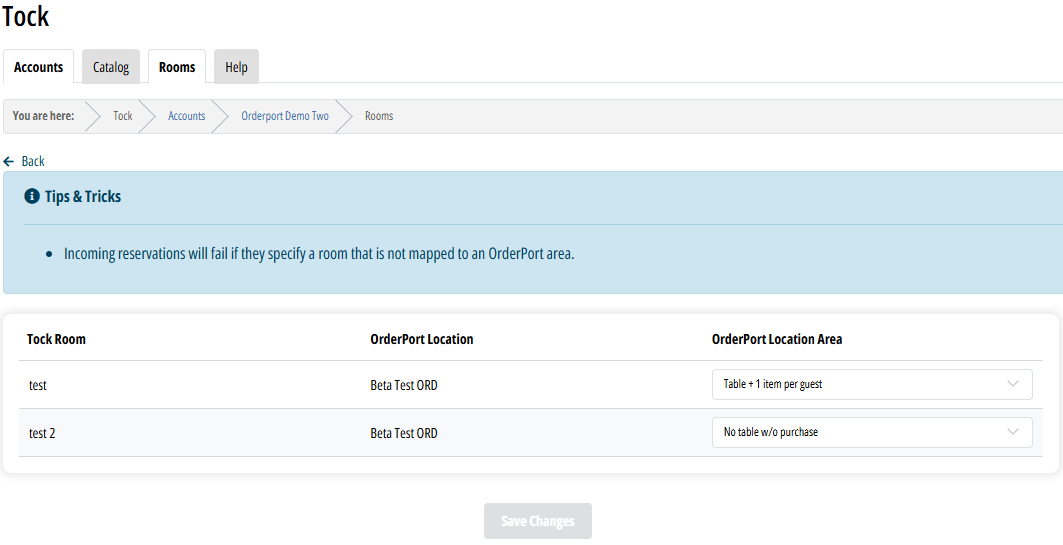
Task: Click the chevron of 'No table w/o purchase'
Action: click(1013, 432)
